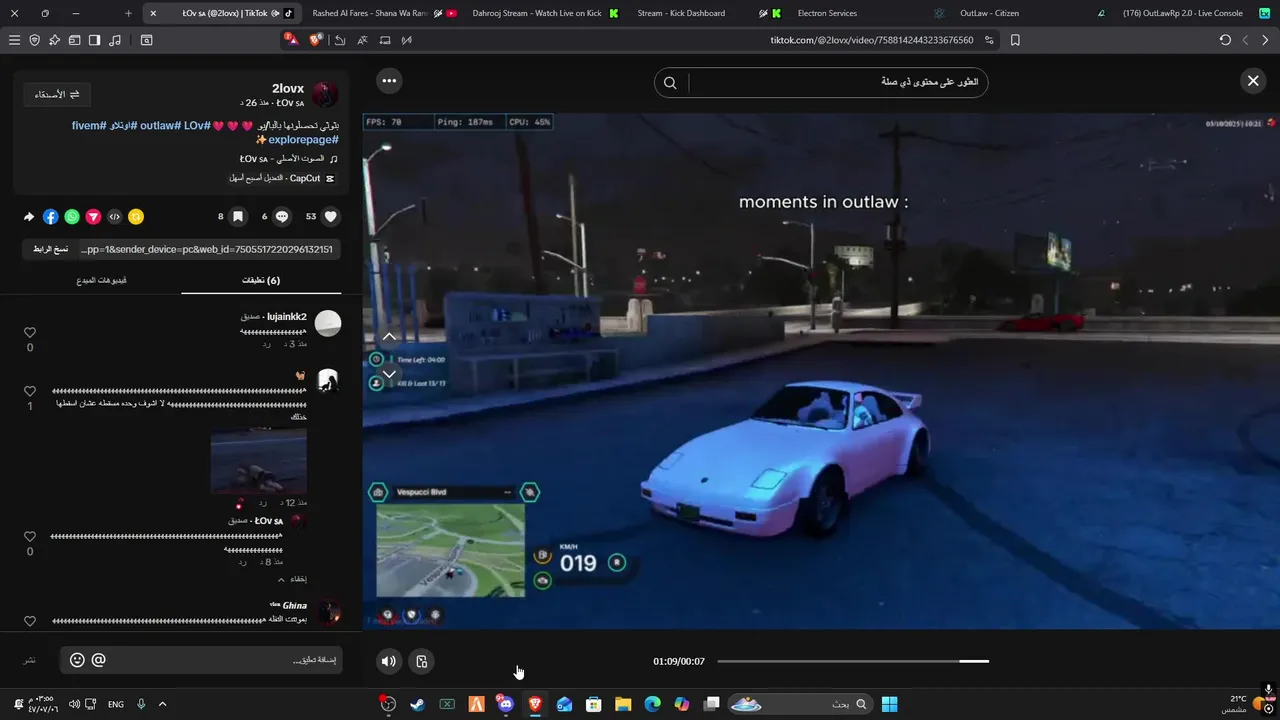Open comments via the speech bubble icon
The height and width of the screenshot is (720, 1280).
(282, 216)
